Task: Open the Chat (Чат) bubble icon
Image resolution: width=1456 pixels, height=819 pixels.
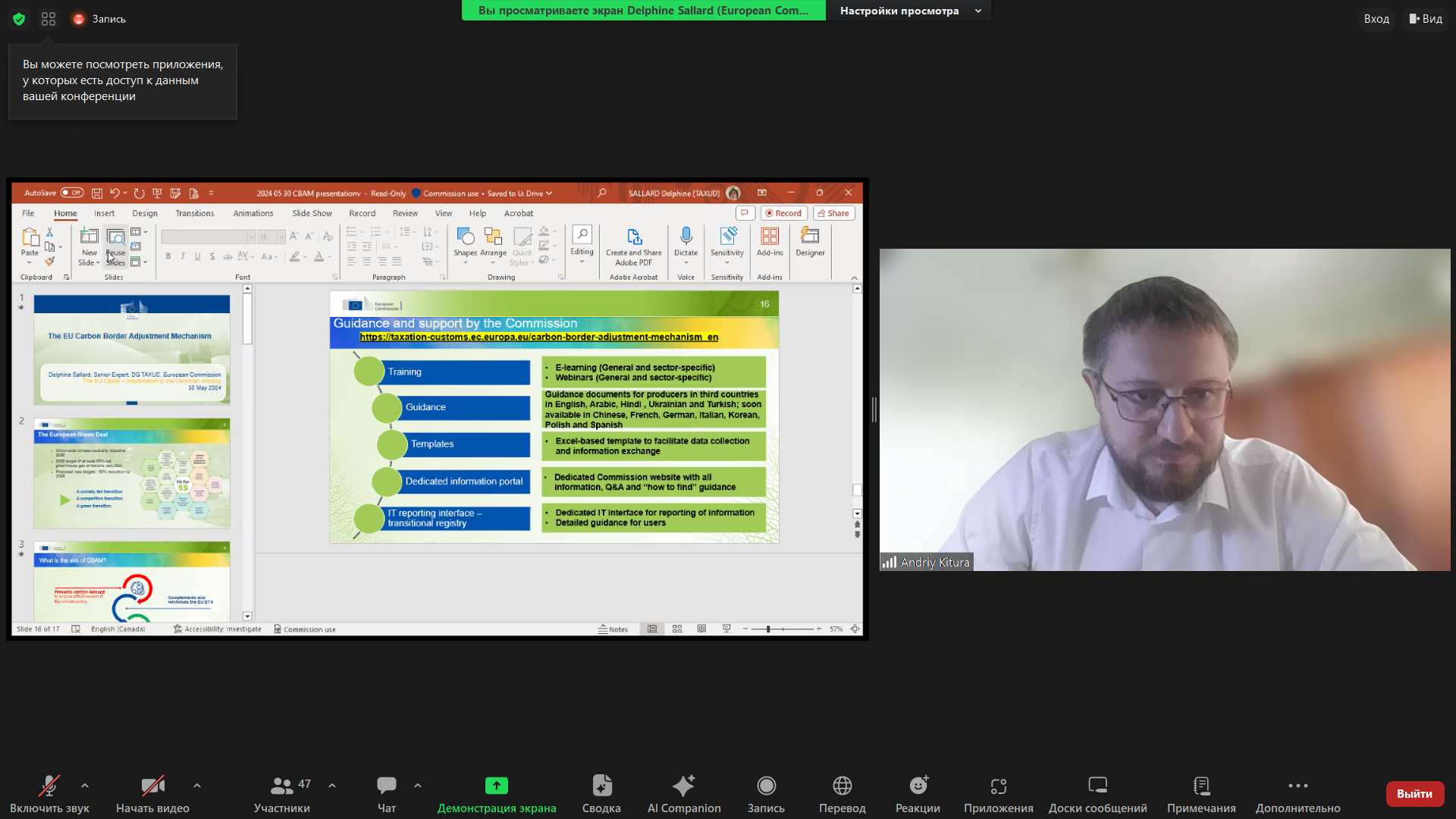Action: [x=387, y=786]
